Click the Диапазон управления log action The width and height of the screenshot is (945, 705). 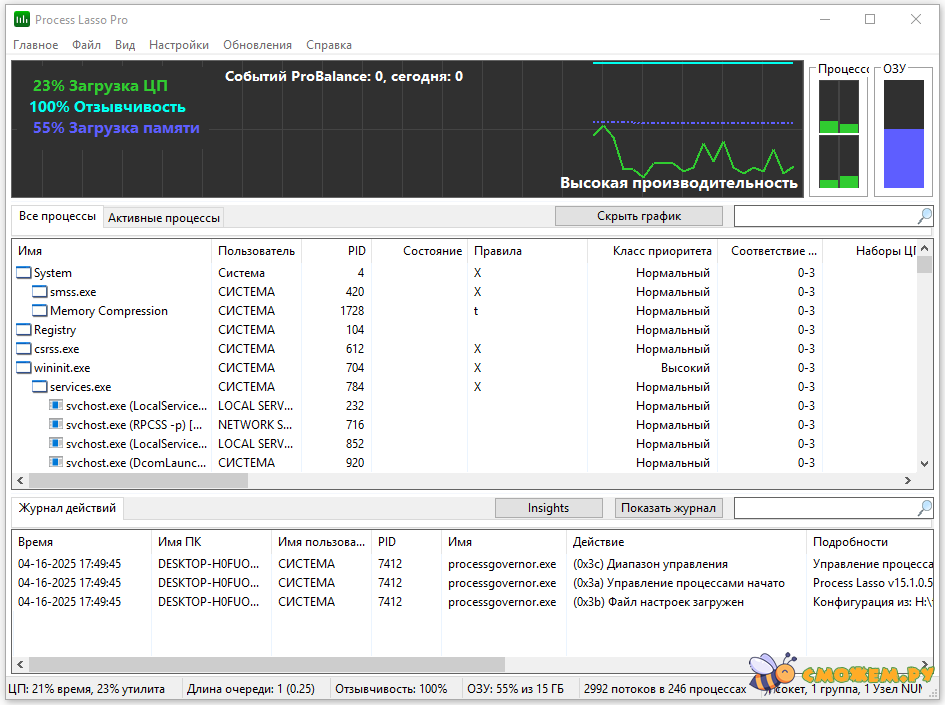[x=650, y=564]
